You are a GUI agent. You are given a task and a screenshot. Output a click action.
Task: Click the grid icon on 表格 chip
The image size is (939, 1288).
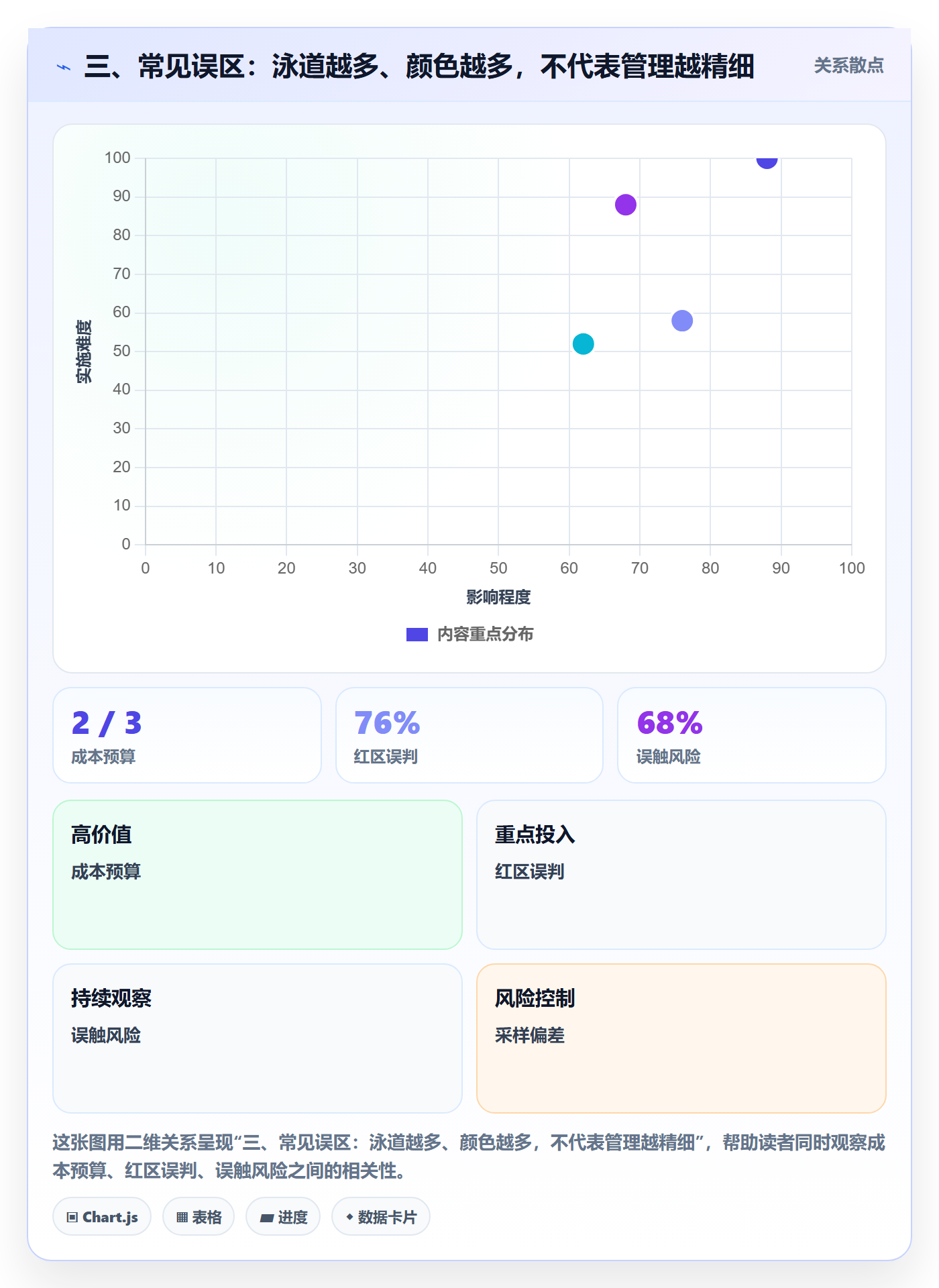tap(182, 1218)
